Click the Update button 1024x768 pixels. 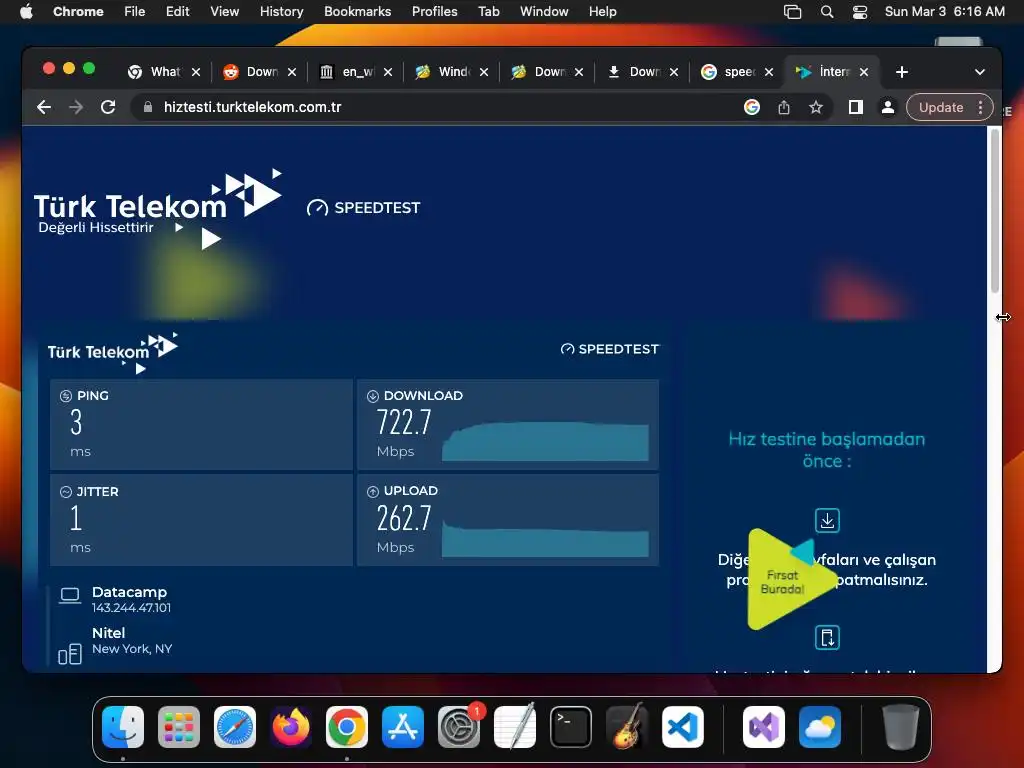(x=941, y=107)
